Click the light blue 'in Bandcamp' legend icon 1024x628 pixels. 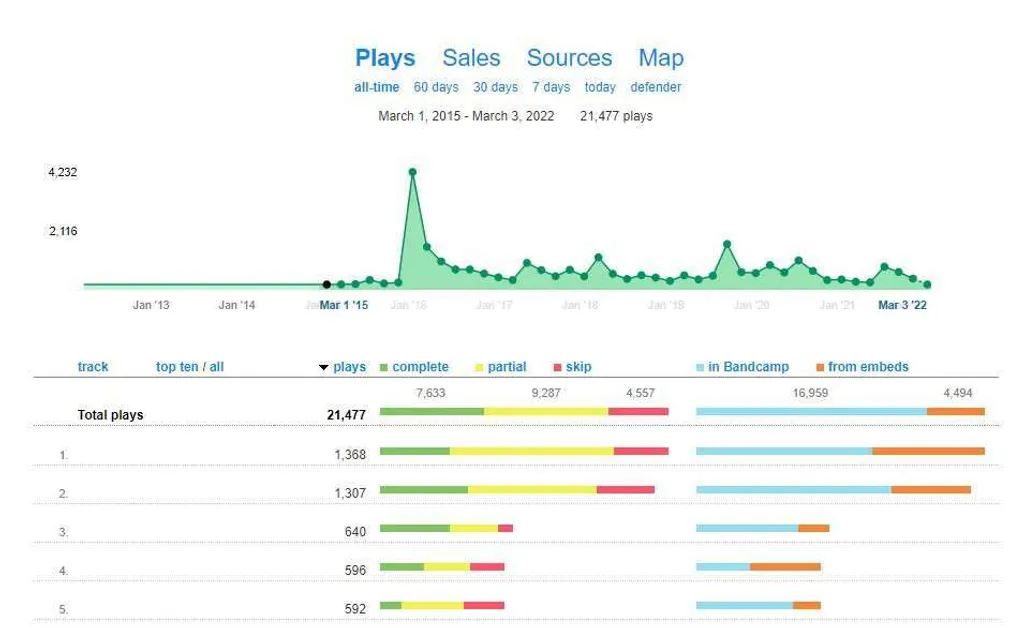click(702, 367)
